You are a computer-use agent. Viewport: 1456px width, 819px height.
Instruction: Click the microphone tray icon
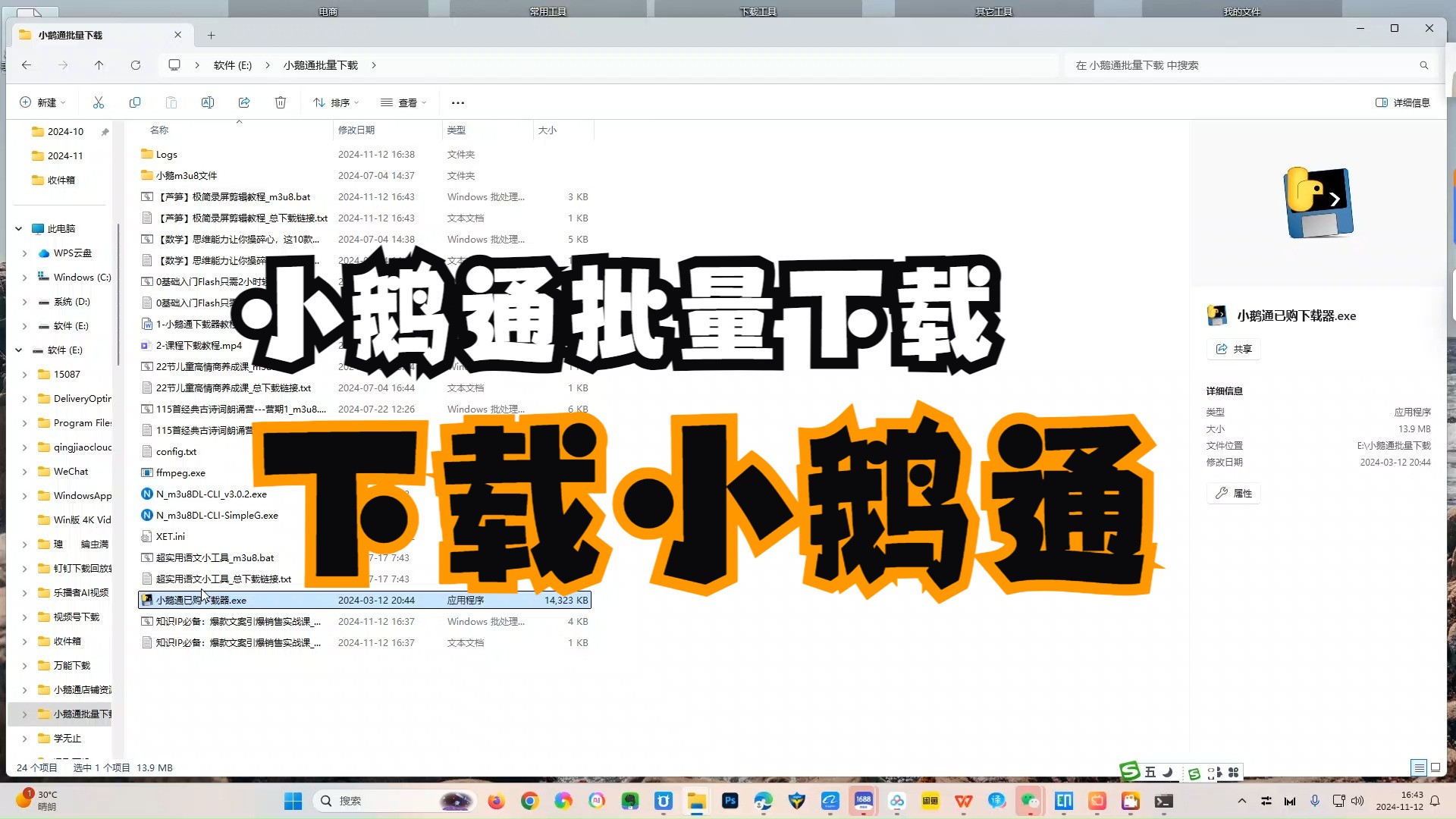[x=1315, y=801]
